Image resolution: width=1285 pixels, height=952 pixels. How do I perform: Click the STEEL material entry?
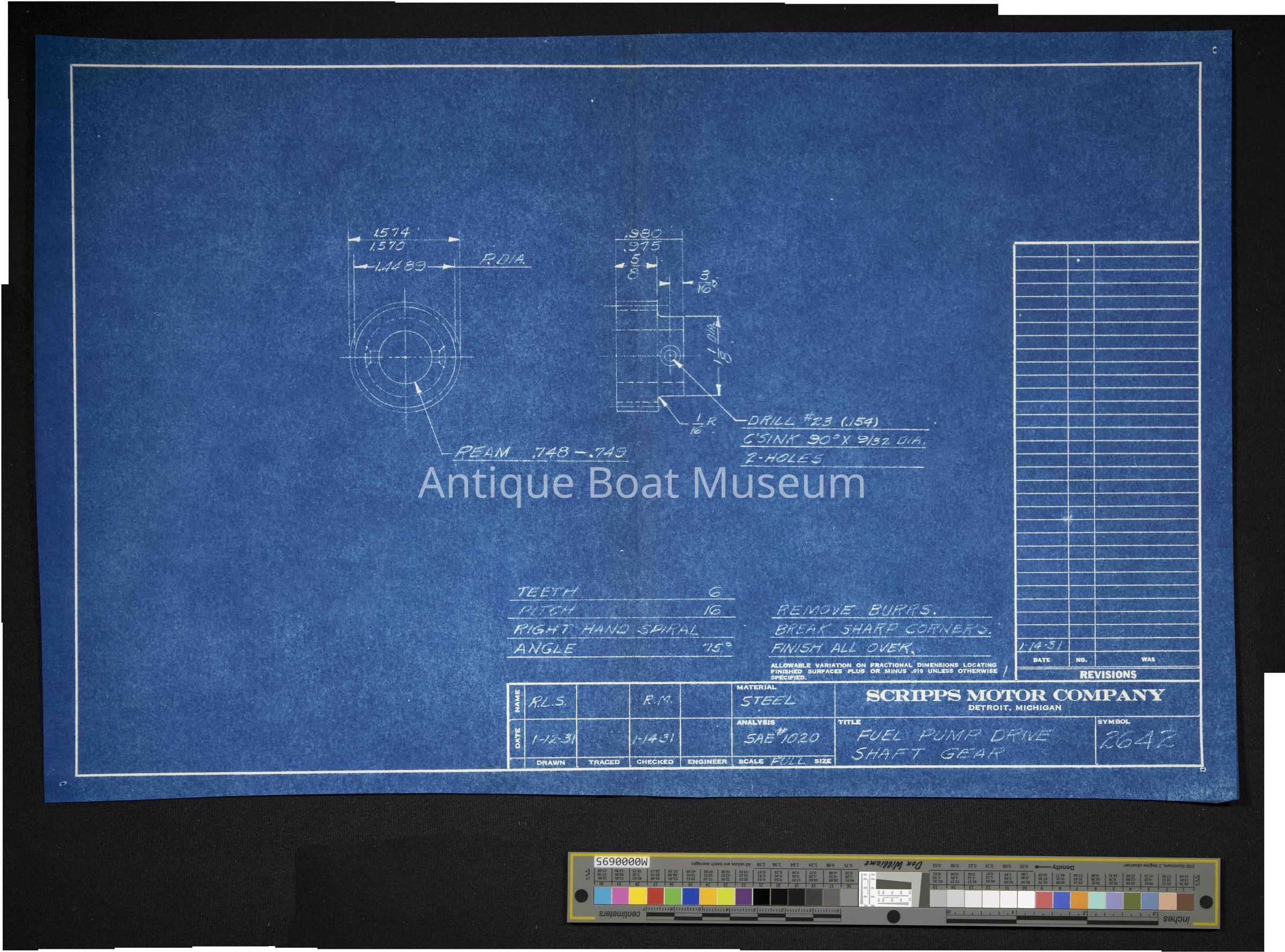pyautogui.click(x=768, y=701)
